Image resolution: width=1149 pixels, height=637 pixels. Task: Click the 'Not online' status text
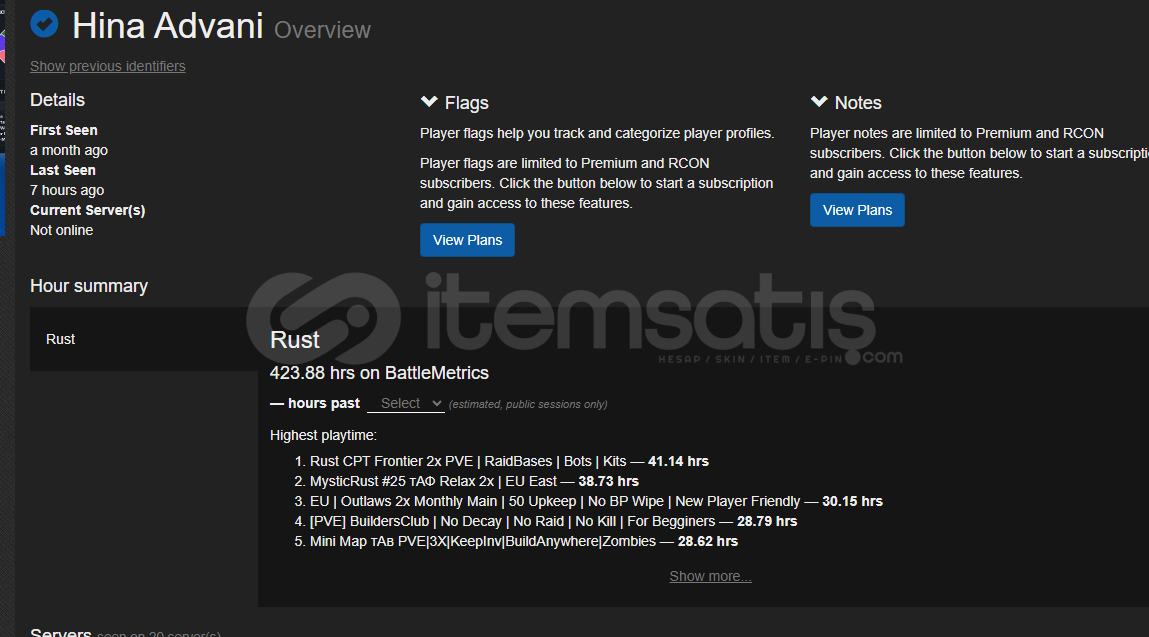pos(62,230)
